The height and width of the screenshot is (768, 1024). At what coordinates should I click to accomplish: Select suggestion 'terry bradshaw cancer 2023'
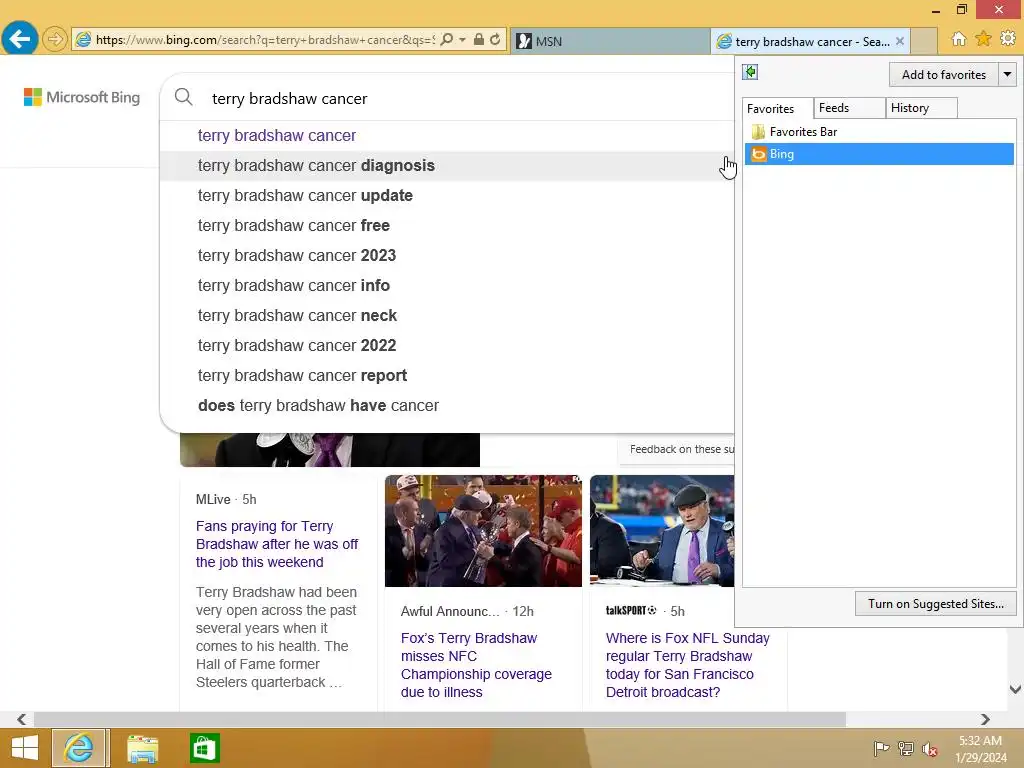(447, 255)
